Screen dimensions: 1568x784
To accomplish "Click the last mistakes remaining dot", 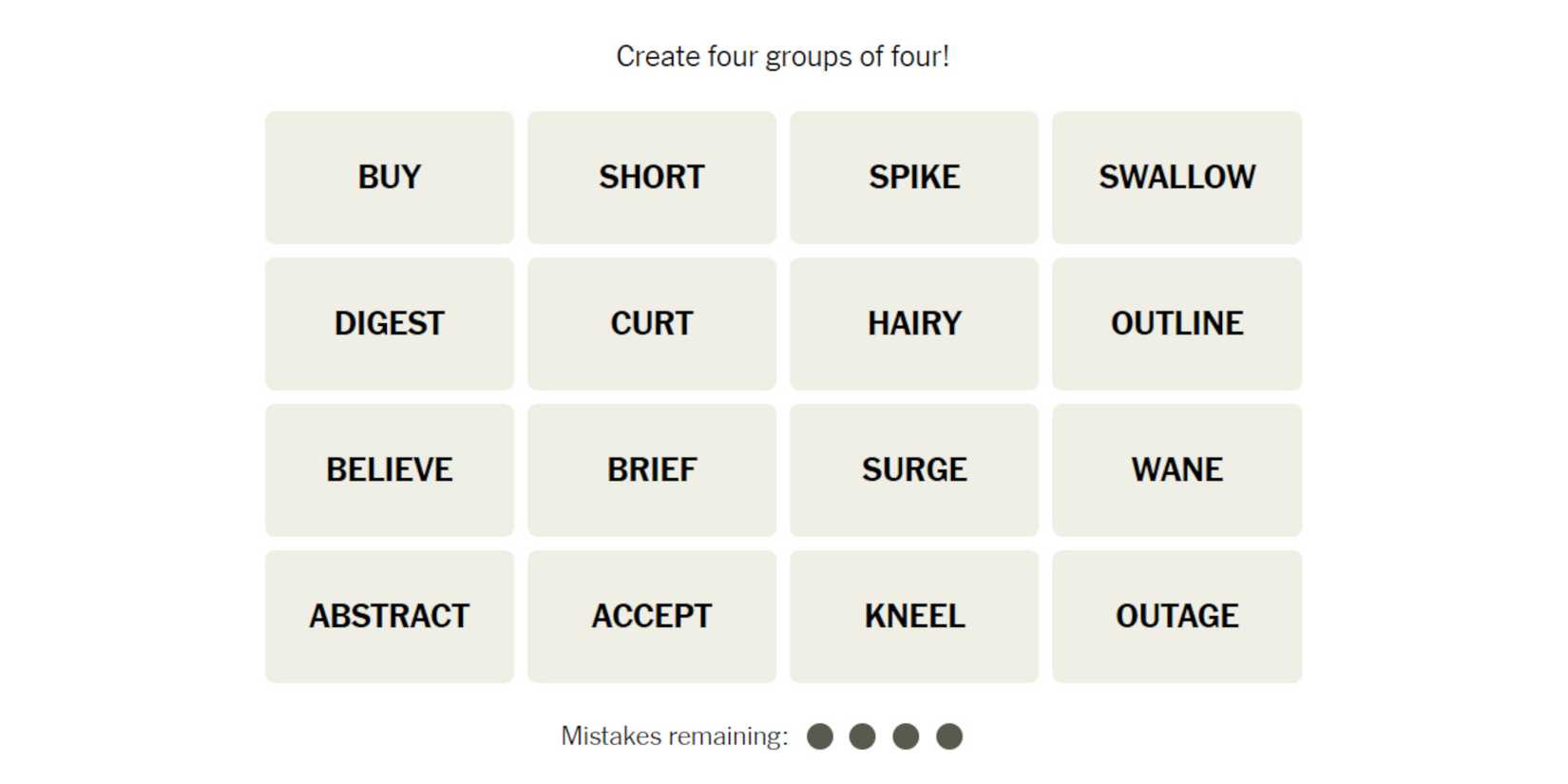I will coord(949,736).
